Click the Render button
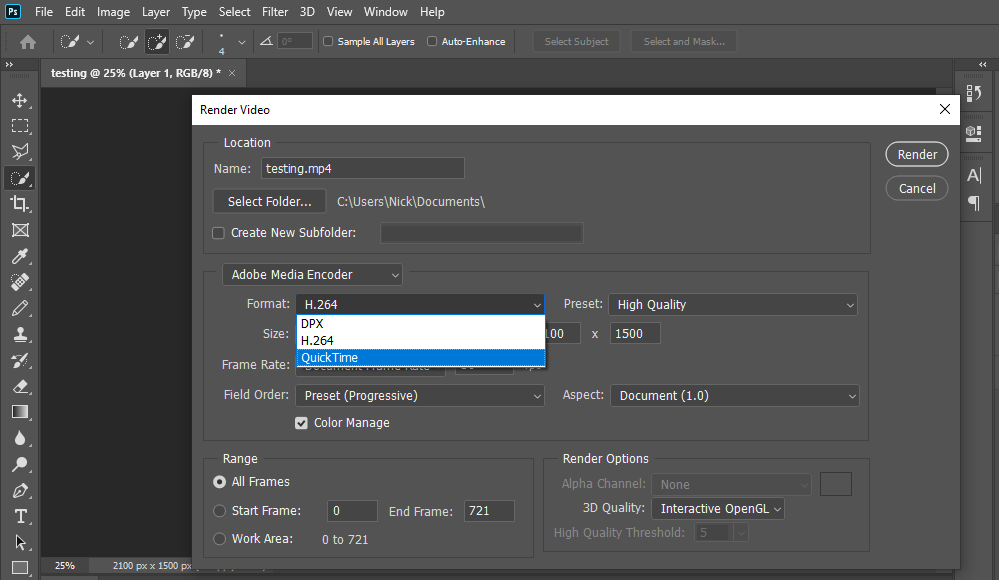The height and width of the screenshot is (580, 999). [x=917, y=154]
